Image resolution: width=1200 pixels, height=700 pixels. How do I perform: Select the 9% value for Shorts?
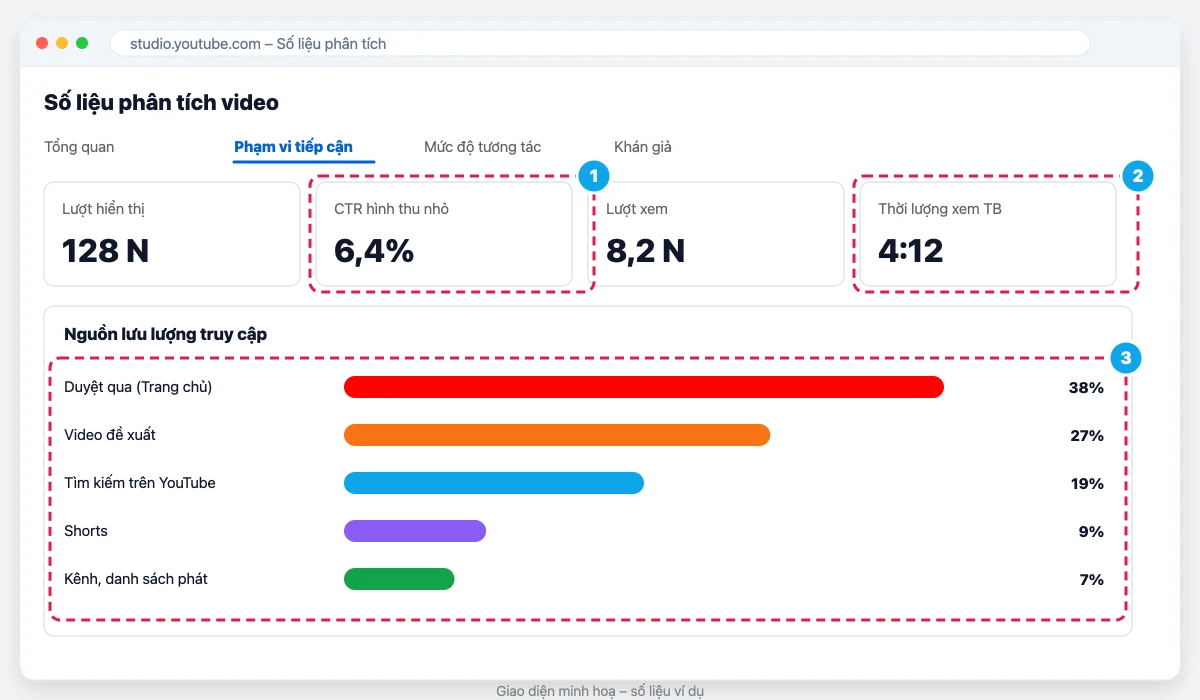pos(1091,532)
